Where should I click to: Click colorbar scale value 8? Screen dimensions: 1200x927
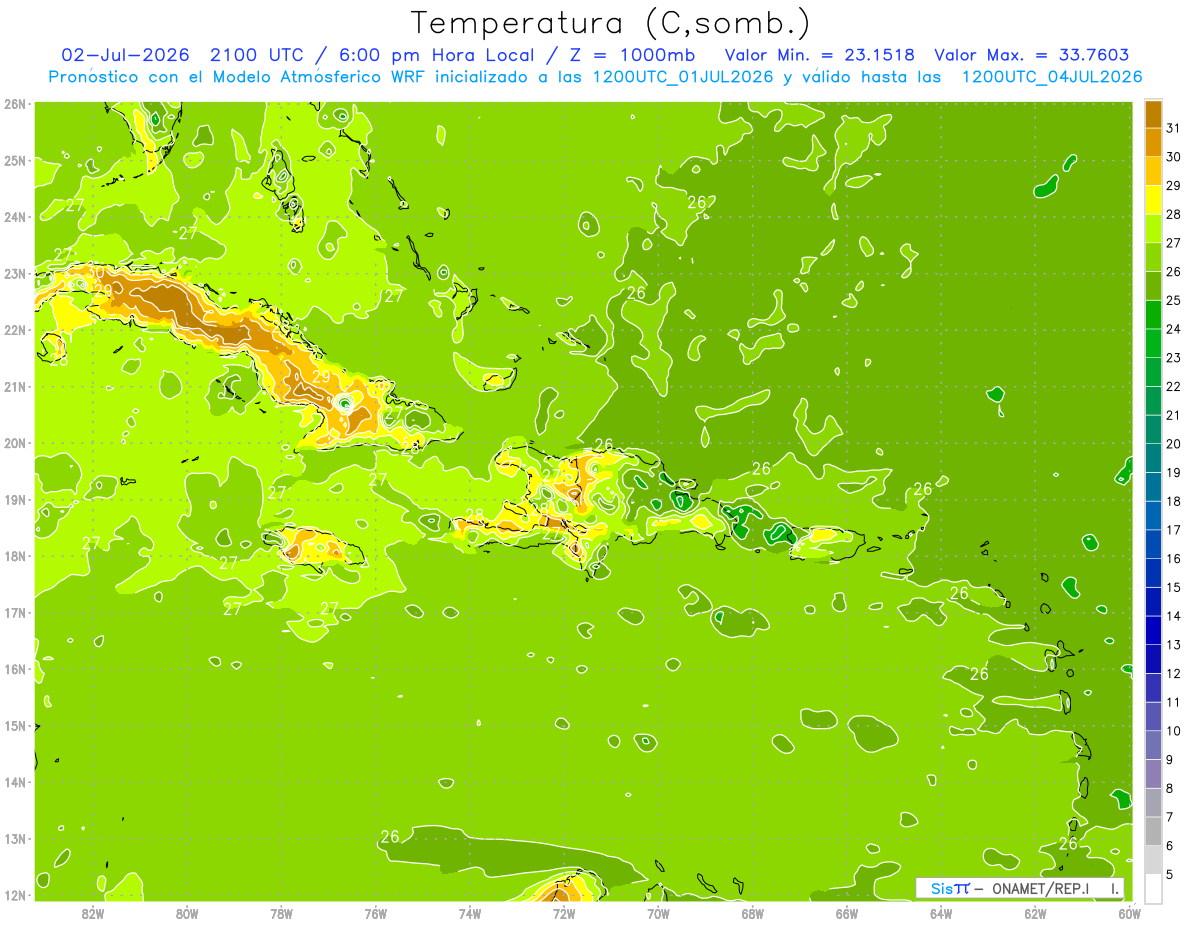click(1170, 788)
